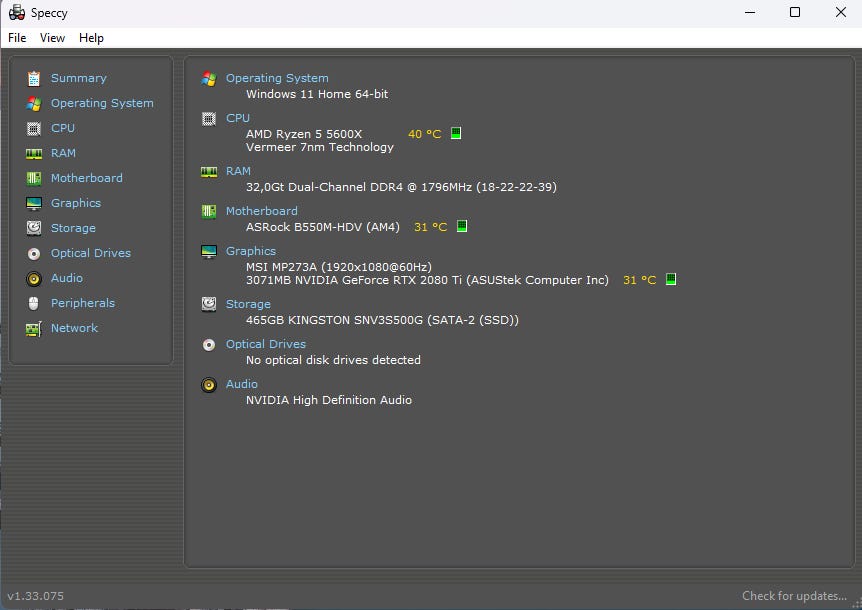Click the Motherboard icon in summary panel
The width and height of the screenshot is (862, 610).
(209, 212)
